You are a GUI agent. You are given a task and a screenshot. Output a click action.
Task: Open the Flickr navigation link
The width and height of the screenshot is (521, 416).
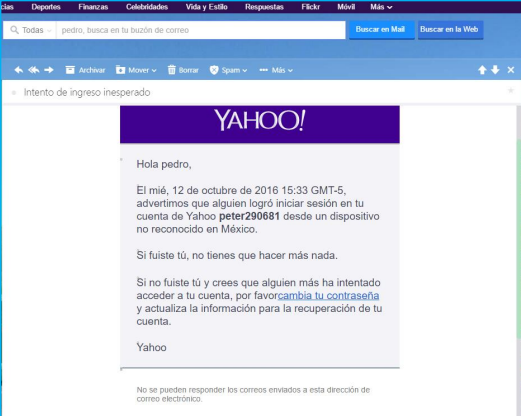coord(310,7)
